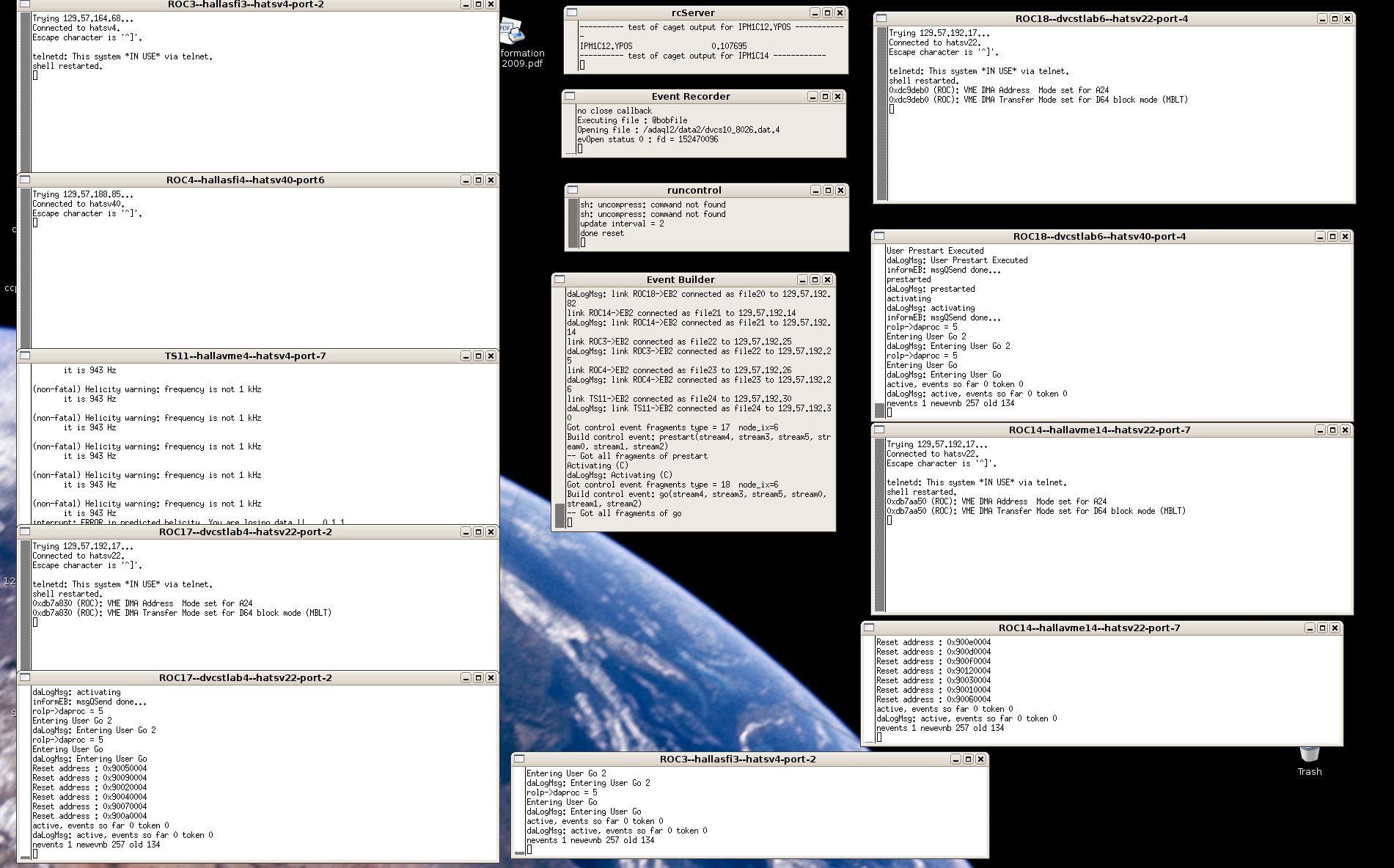Click '-- Got all fragments of go' in Event Builder
1394x868 pixels.
coord(624,513)
